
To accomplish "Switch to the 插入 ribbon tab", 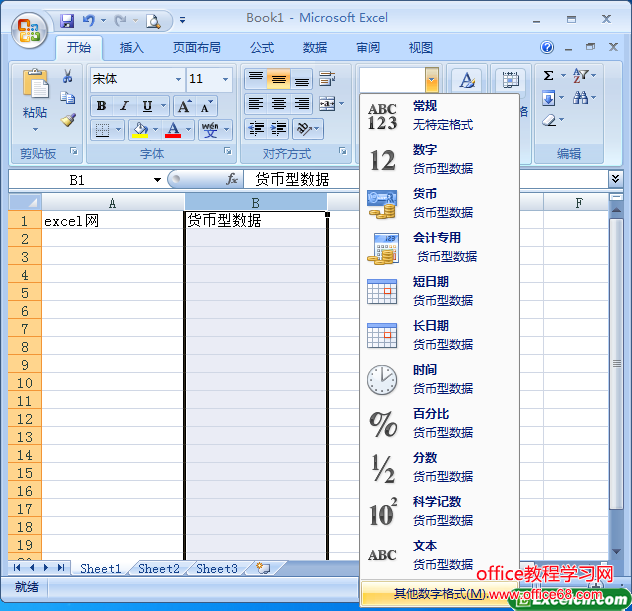I will pos(131,48).
